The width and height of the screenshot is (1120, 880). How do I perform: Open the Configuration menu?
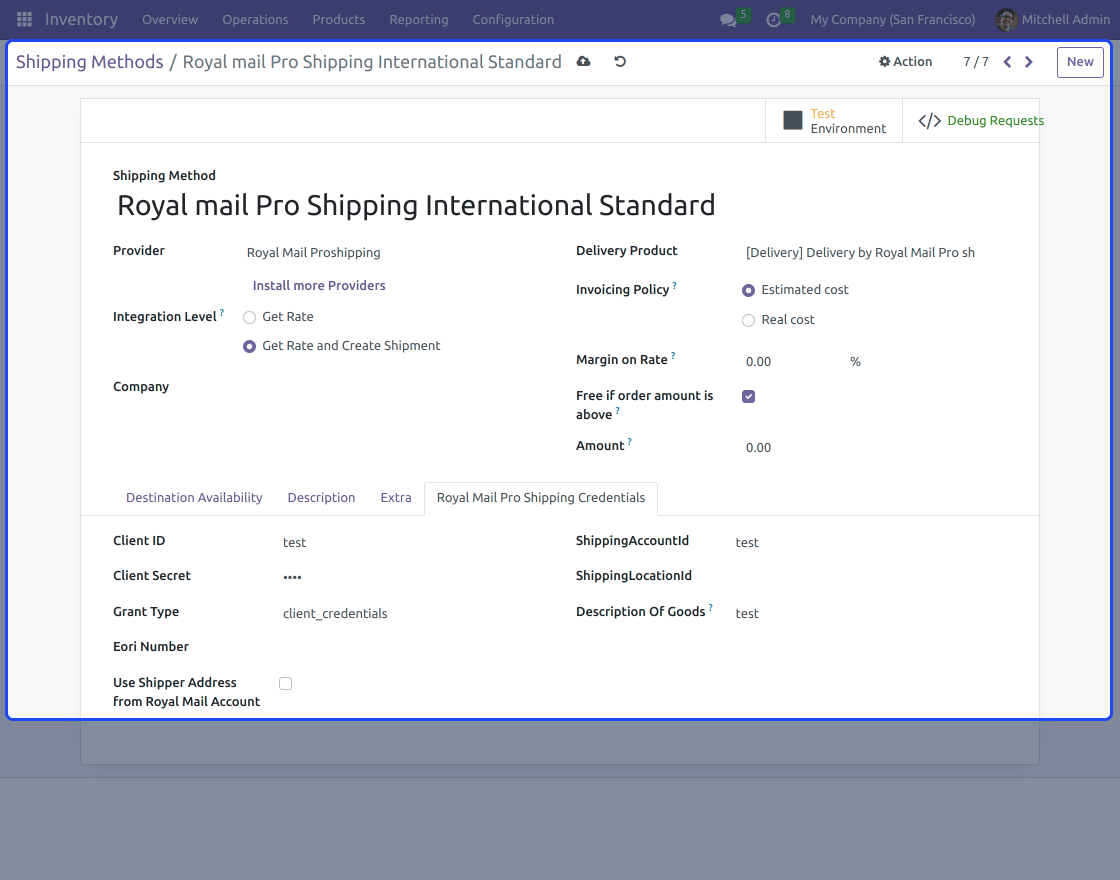[513, 20]
